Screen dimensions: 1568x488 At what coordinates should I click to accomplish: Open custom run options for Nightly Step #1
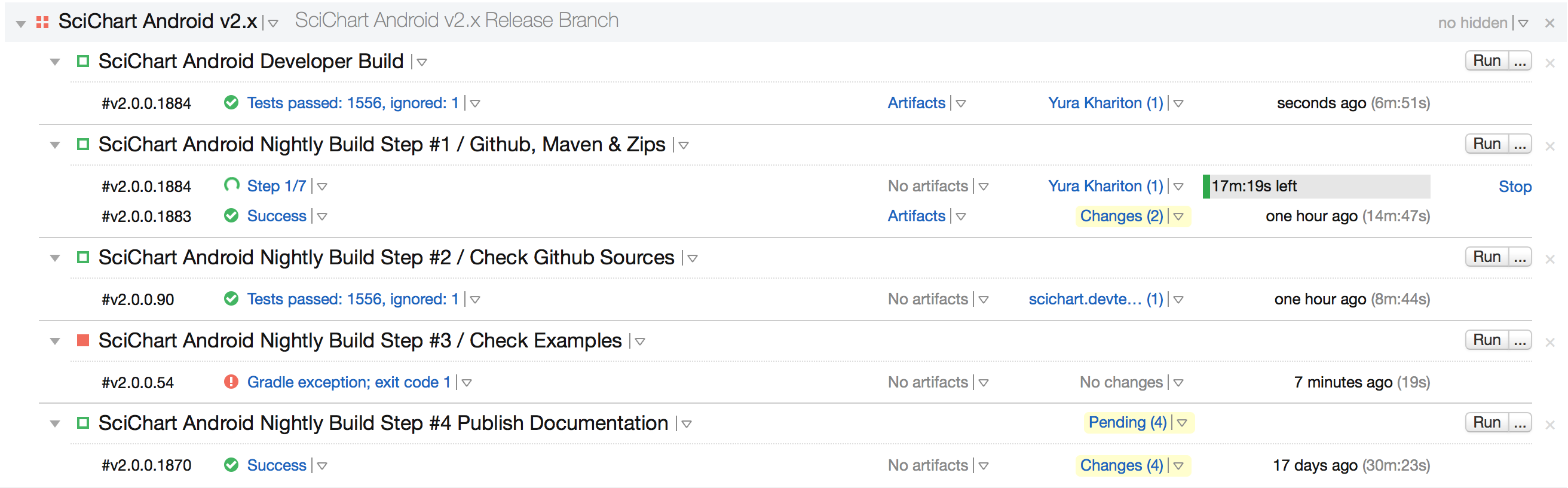1520,144
